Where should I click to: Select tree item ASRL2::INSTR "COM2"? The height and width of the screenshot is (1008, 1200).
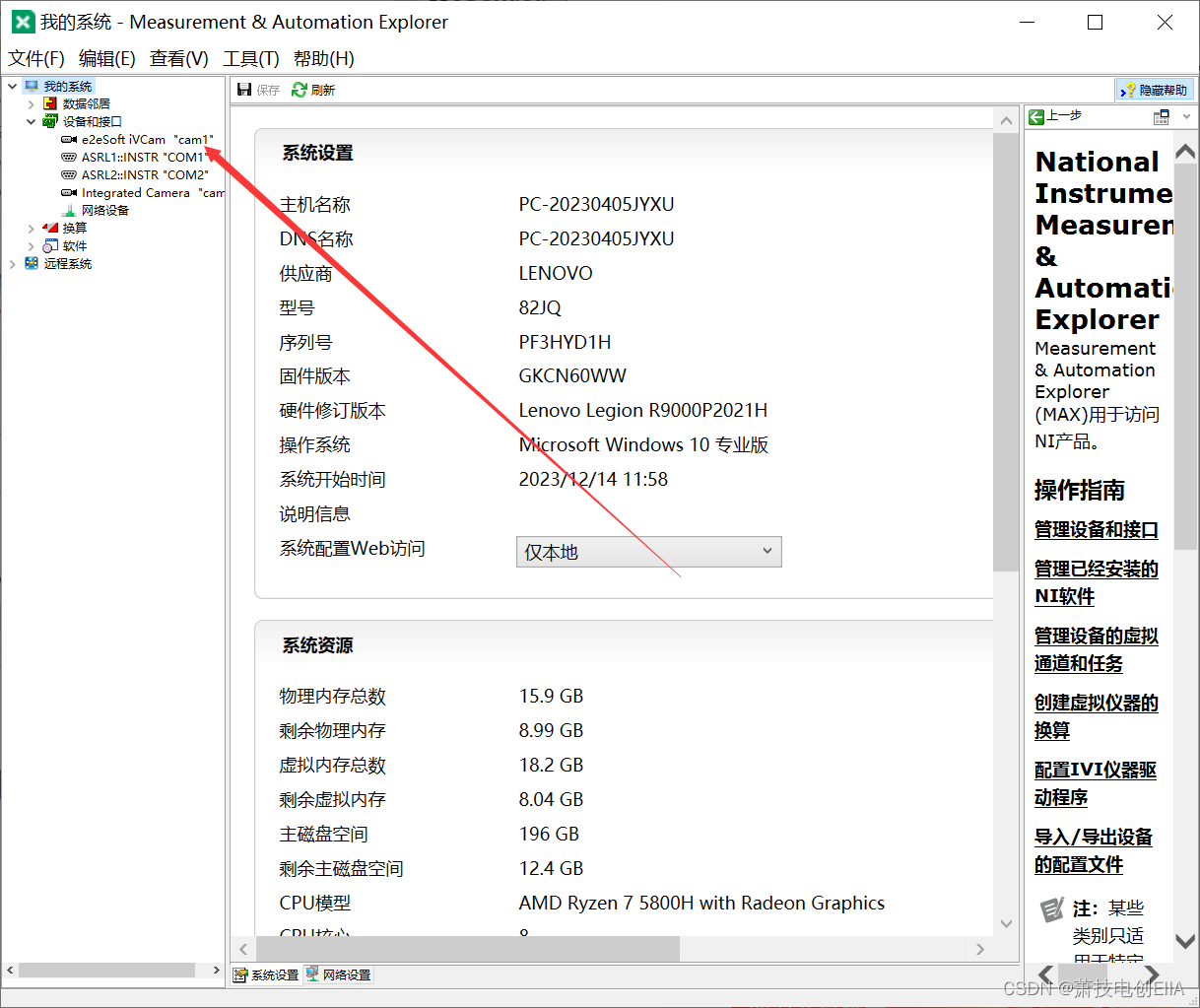point(145,175)
